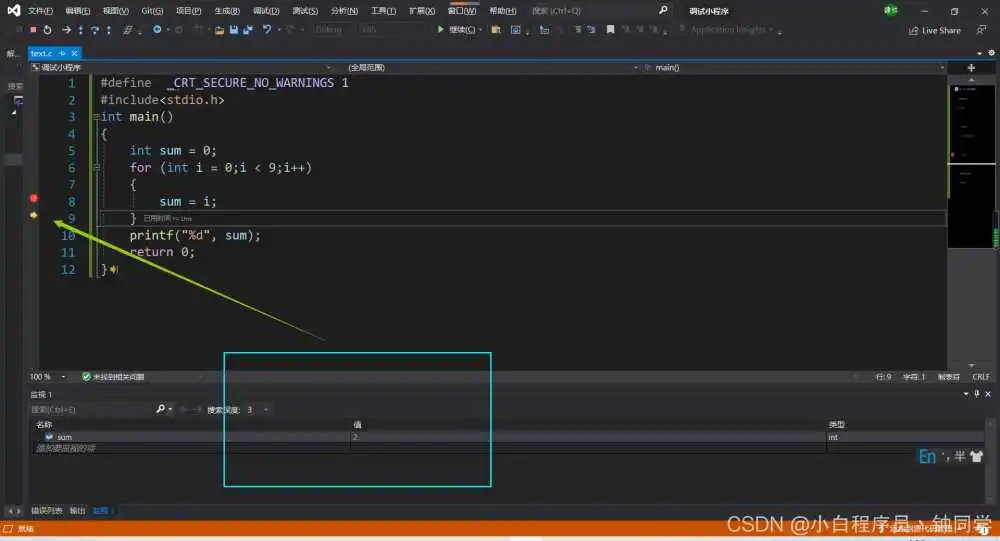The width and height of the screenshot is (1000, 541).
Task: Click the Step Over icon
Action: (94, 30)
